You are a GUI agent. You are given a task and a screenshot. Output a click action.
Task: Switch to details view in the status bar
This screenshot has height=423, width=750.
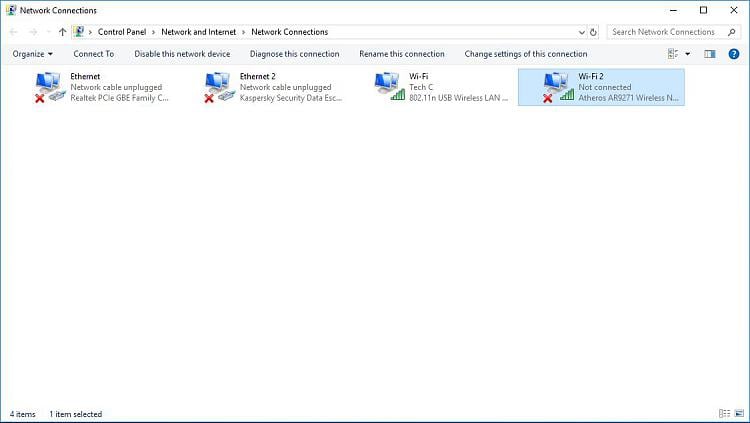(x=725, y=413)
